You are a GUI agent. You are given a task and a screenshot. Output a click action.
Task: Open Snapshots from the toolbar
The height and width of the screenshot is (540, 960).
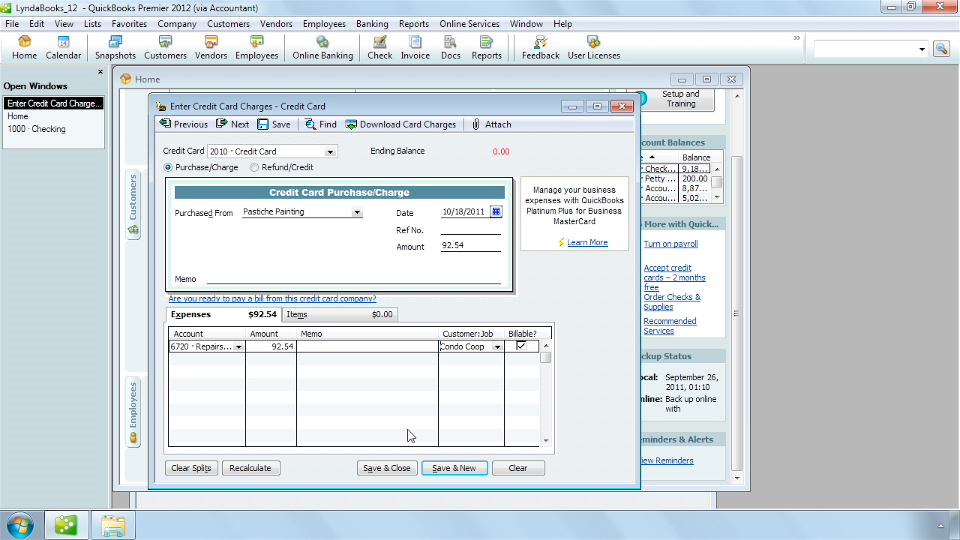point(115,47)
